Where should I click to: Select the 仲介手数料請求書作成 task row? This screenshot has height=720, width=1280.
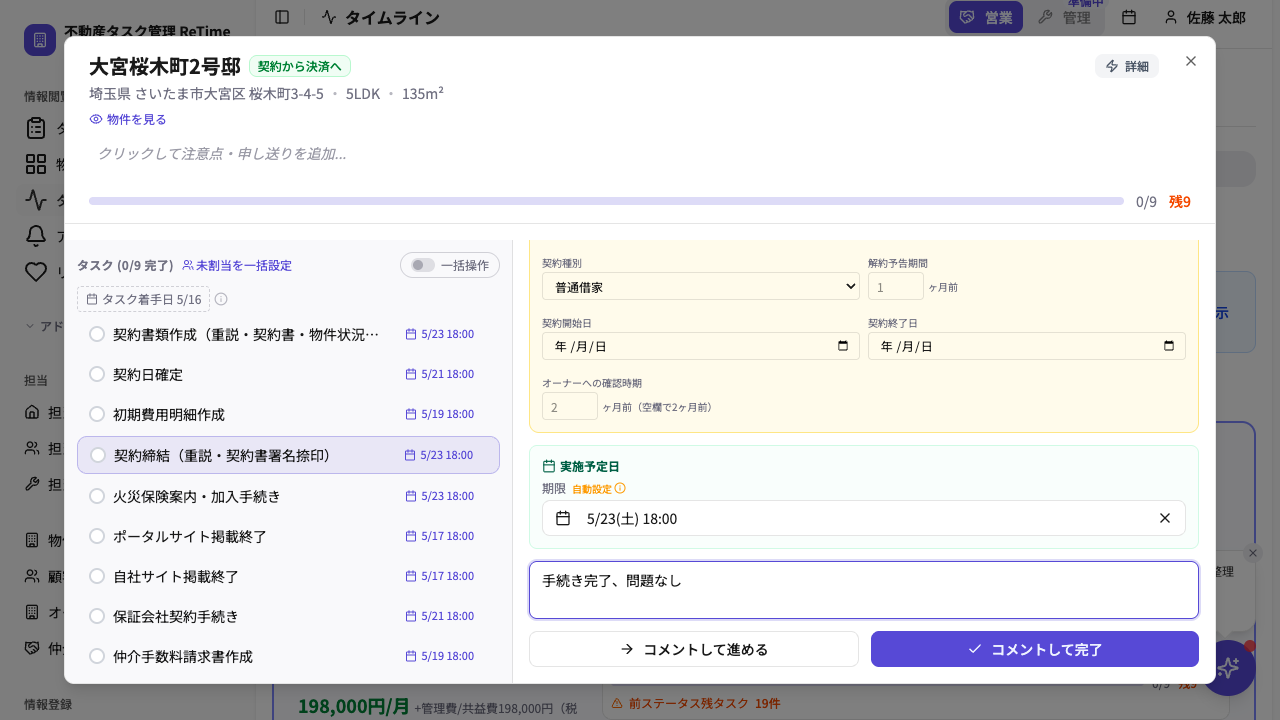(288, 656)
